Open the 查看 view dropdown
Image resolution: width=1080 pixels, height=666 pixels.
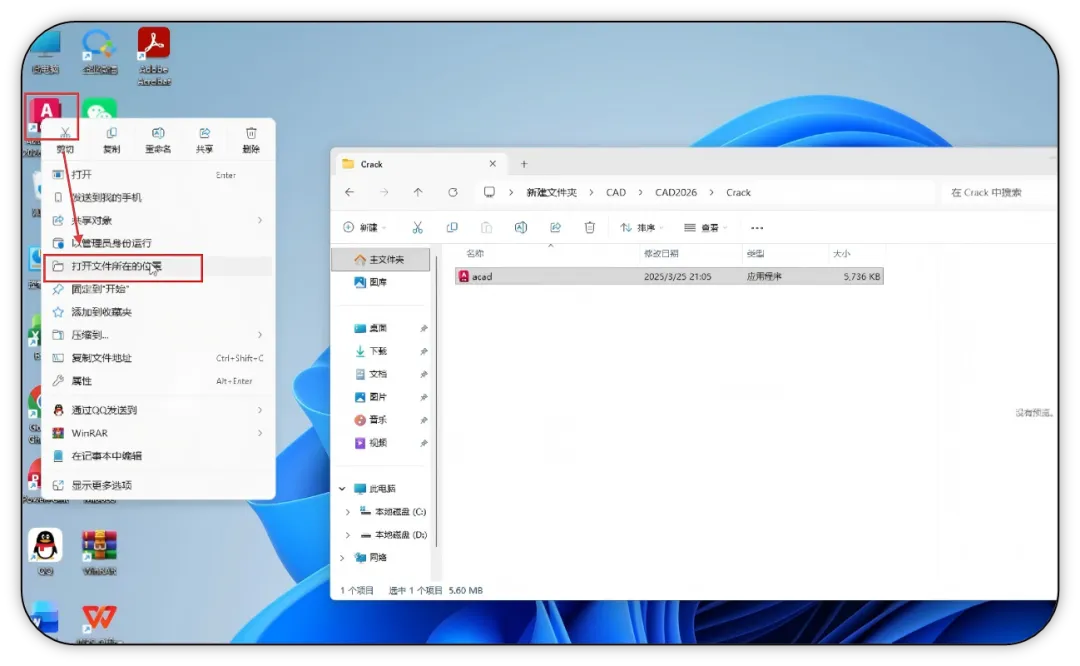pyautogui.click(x=706, y=228)
